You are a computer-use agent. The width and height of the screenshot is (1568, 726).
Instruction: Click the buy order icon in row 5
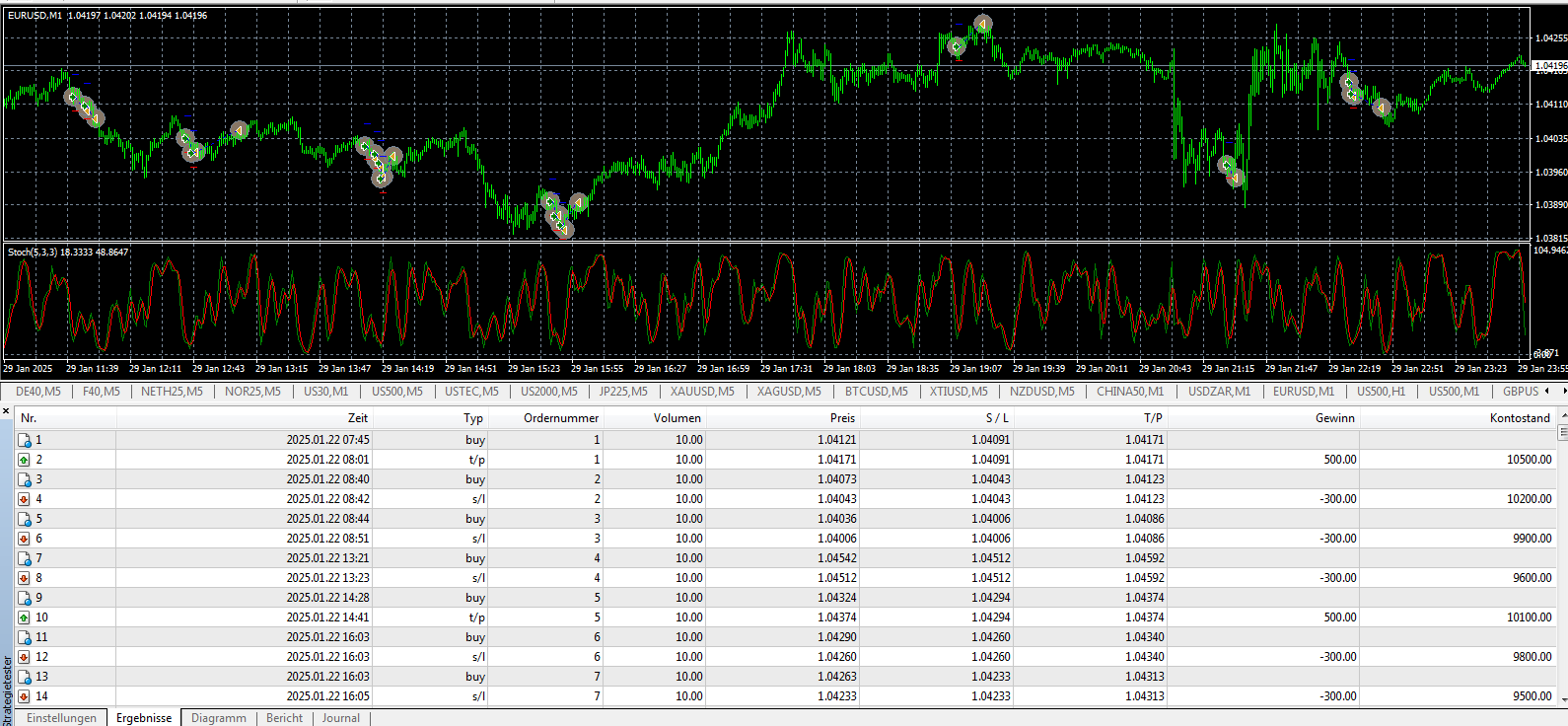(25, 519)
